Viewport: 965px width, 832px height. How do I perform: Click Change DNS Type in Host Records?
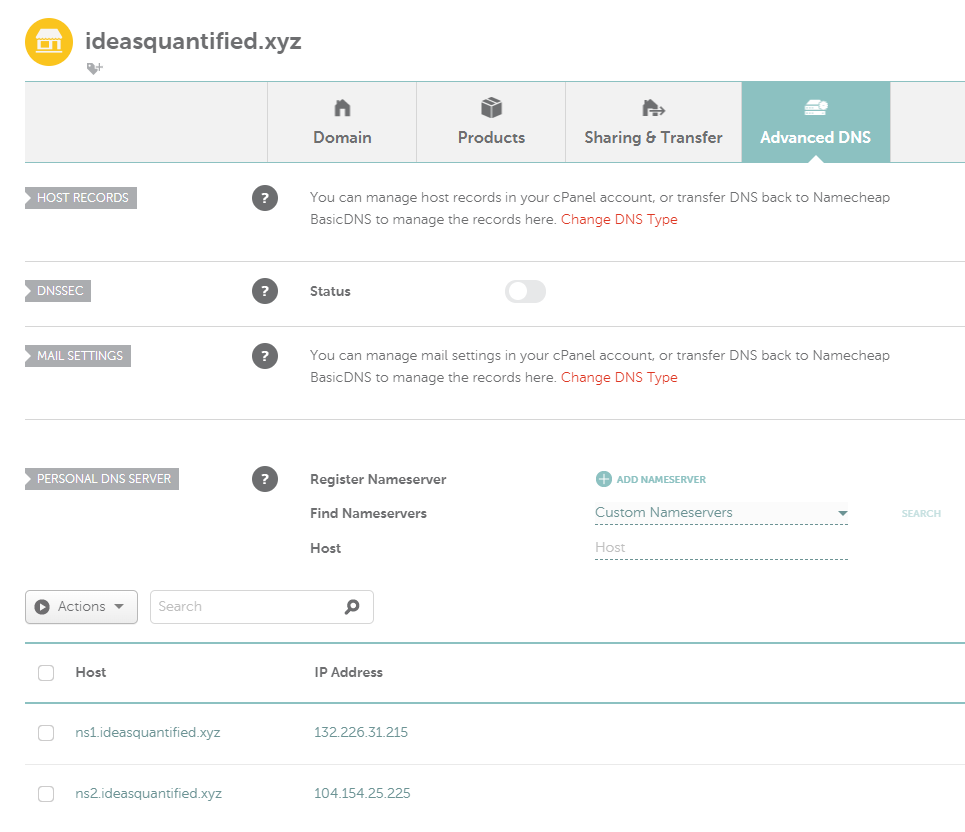(x=619, y=220)
